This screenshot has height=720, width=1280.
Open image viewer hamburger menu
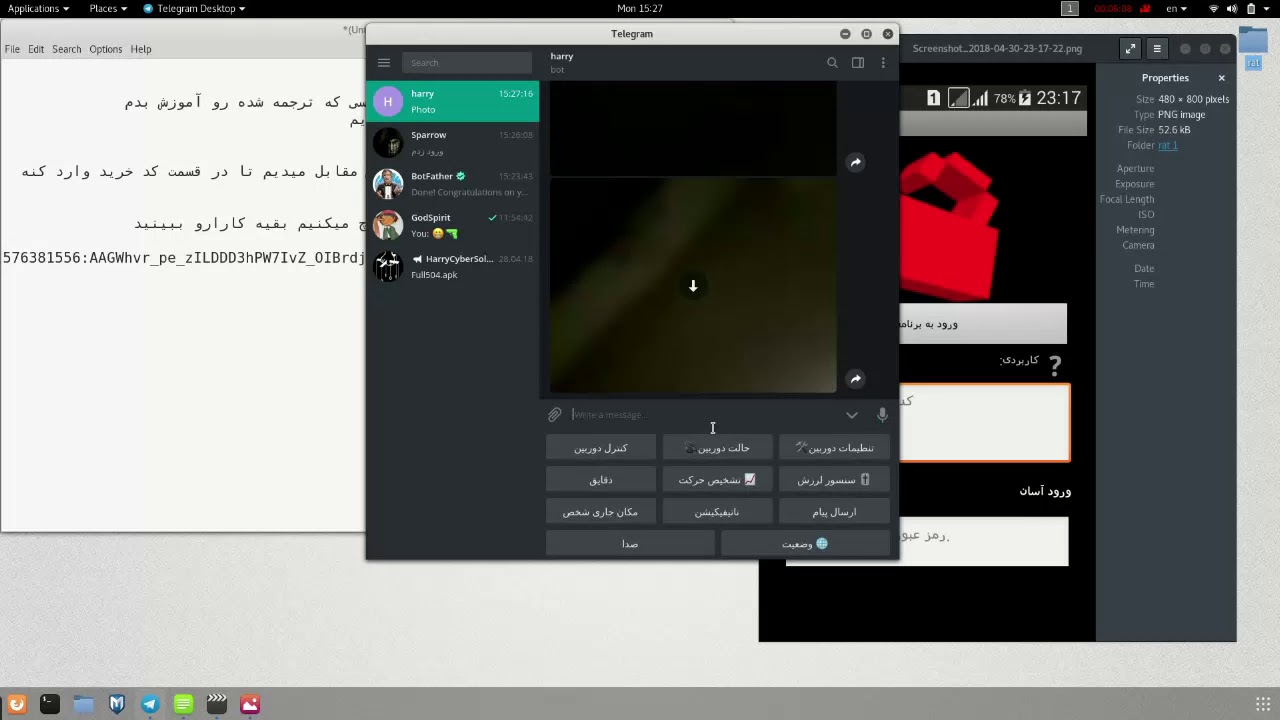coord(1157,48)
